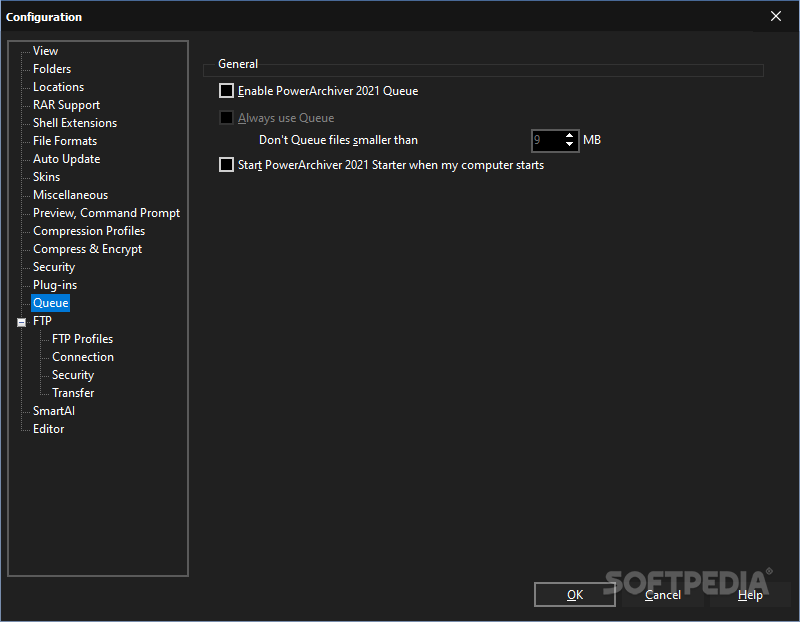Click the MB size input field

(x=547, y=140)
